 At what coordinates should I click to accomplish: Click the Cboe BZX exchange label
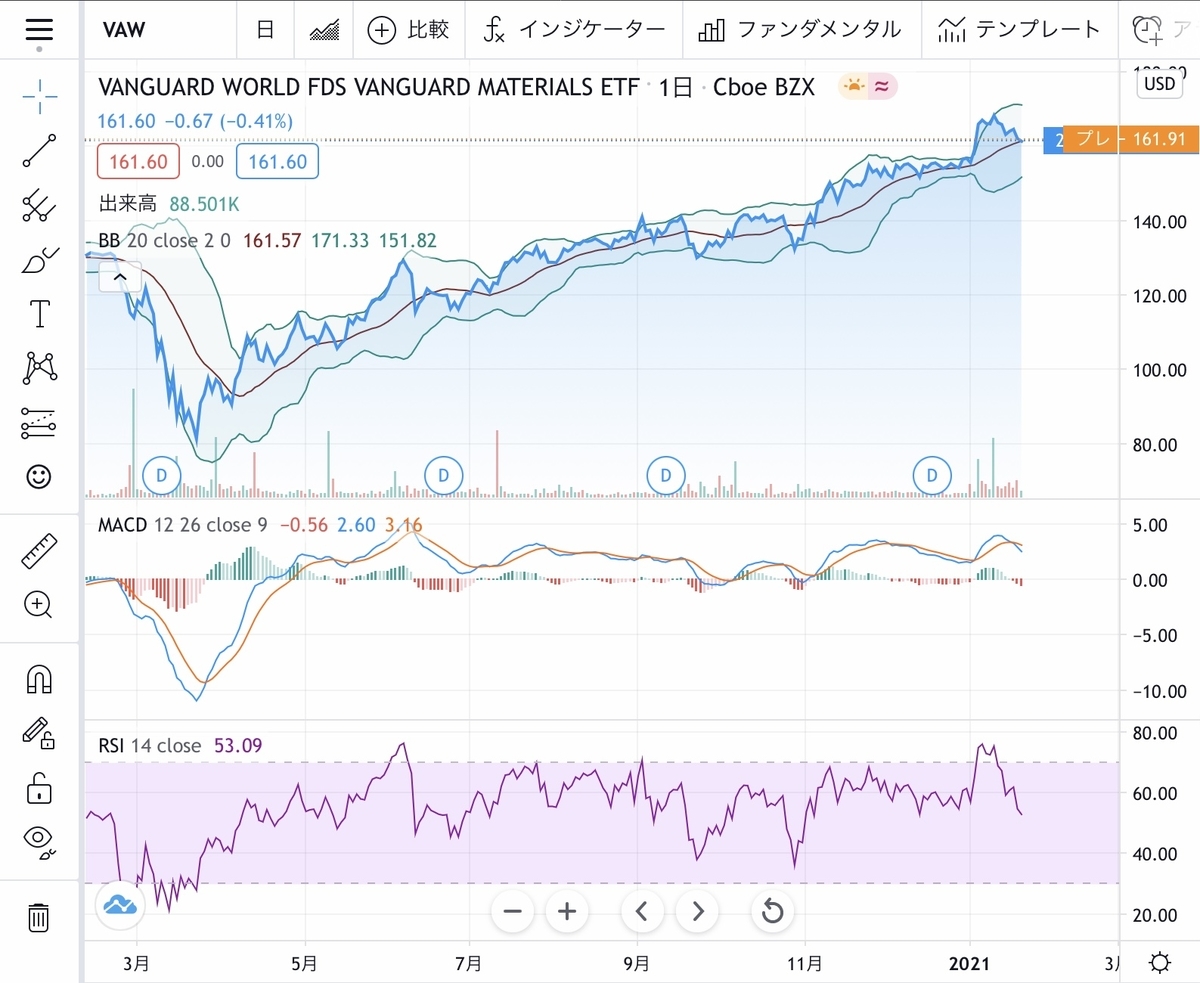point(764,87)
